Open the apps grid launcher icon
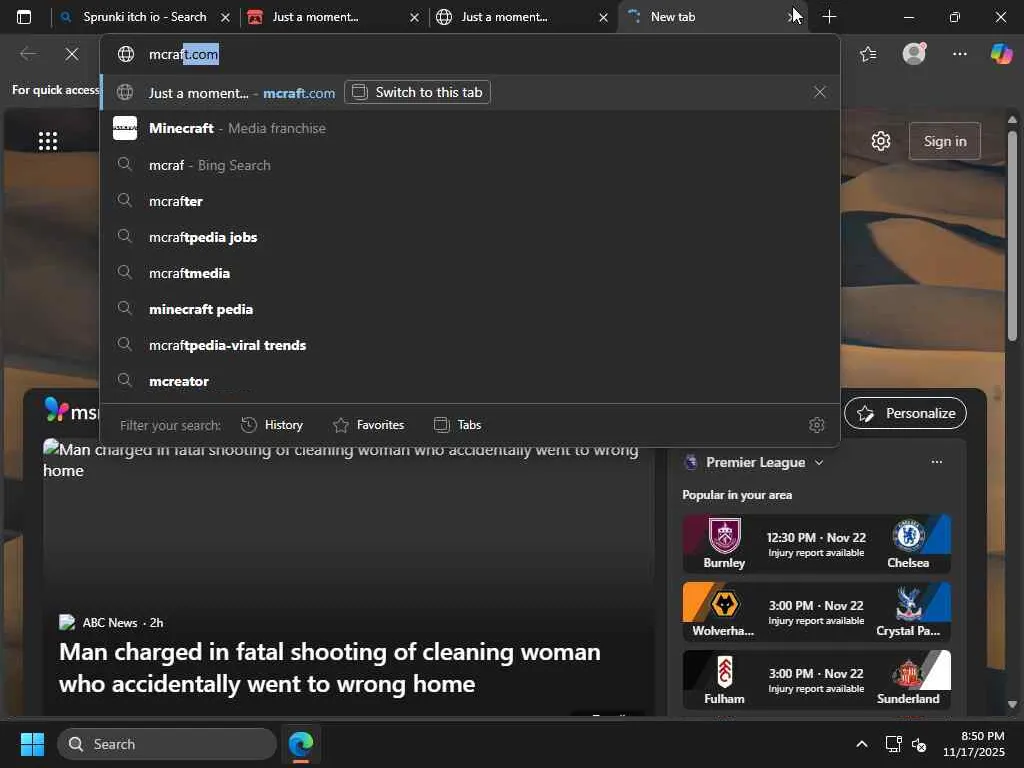Screen dimensions: 1024x768 pyautogui.click(x=48, y=141)
